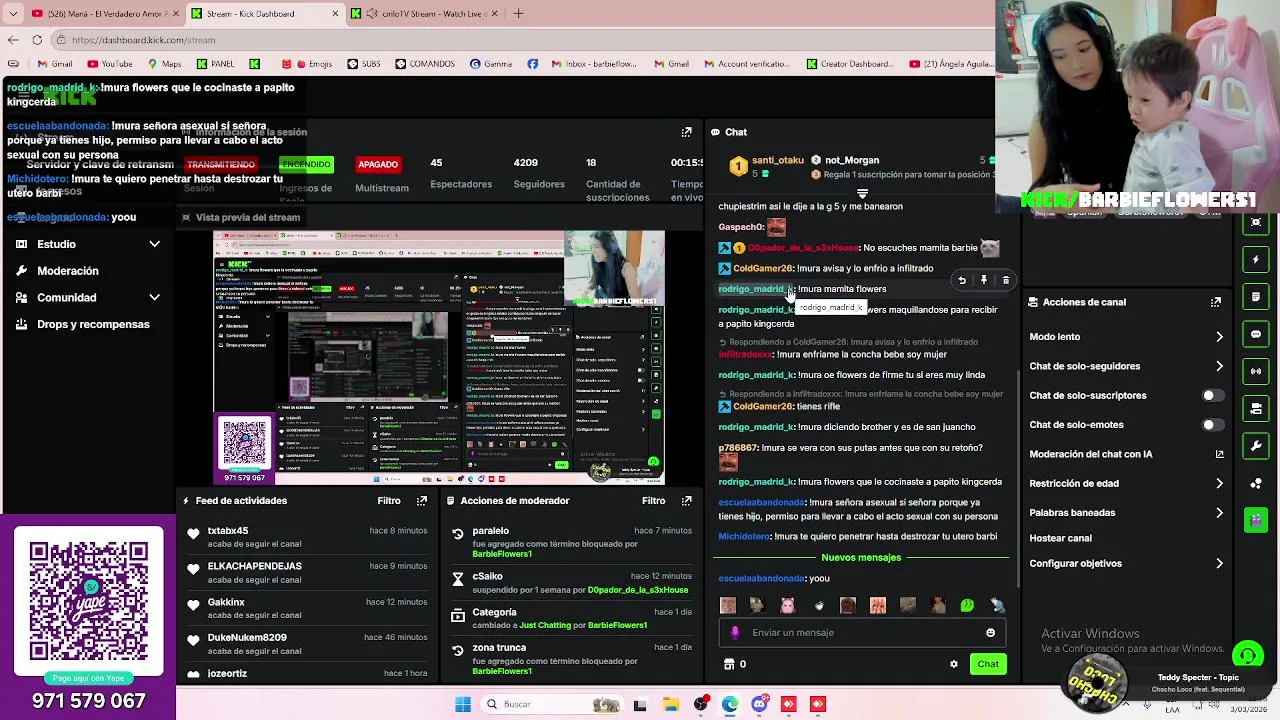Open the document notes icon in right rail
Image resolution: width=1280 pixels, height=720 pixels.
coord(1256,297)
